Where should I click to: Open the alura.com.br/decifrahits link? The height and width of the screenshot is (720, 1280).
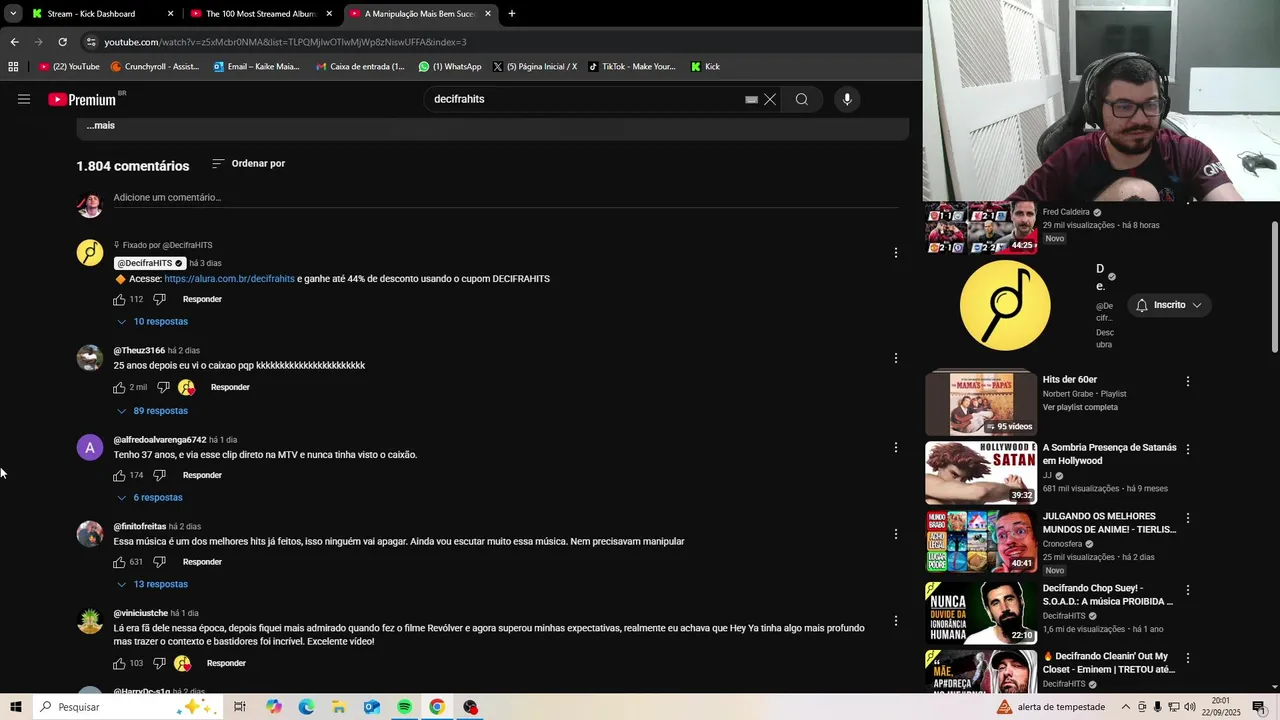[x=229, y=279]
